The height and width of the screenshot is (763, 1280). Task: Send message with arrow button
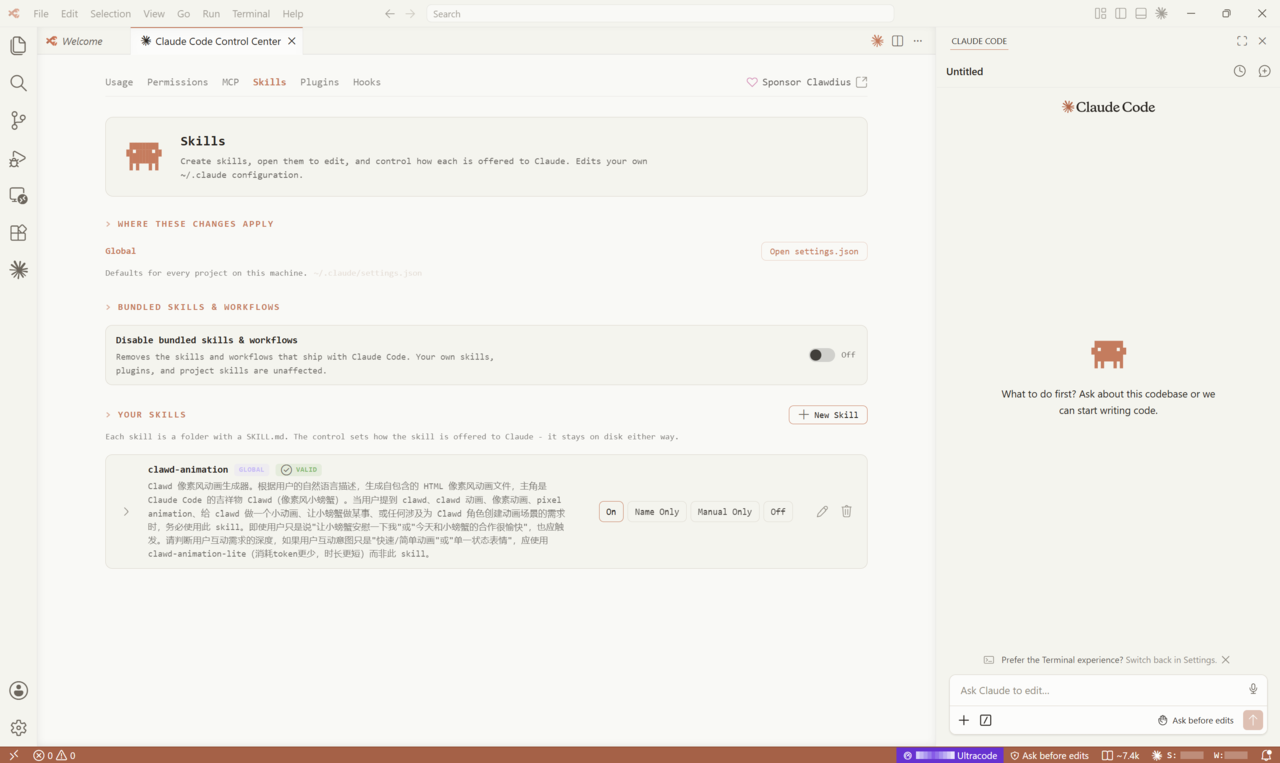click(x=1252, y=720)
